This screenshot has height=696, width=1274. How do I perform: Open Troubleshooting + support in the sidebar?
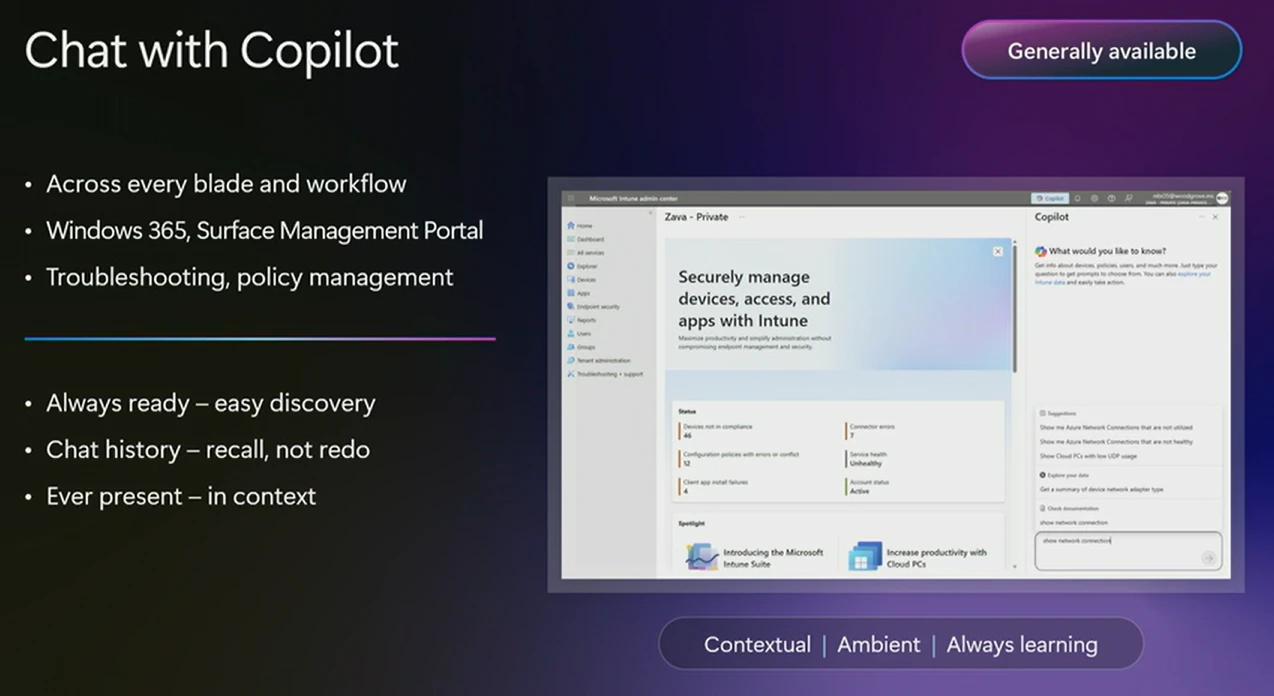pos(605,374)
